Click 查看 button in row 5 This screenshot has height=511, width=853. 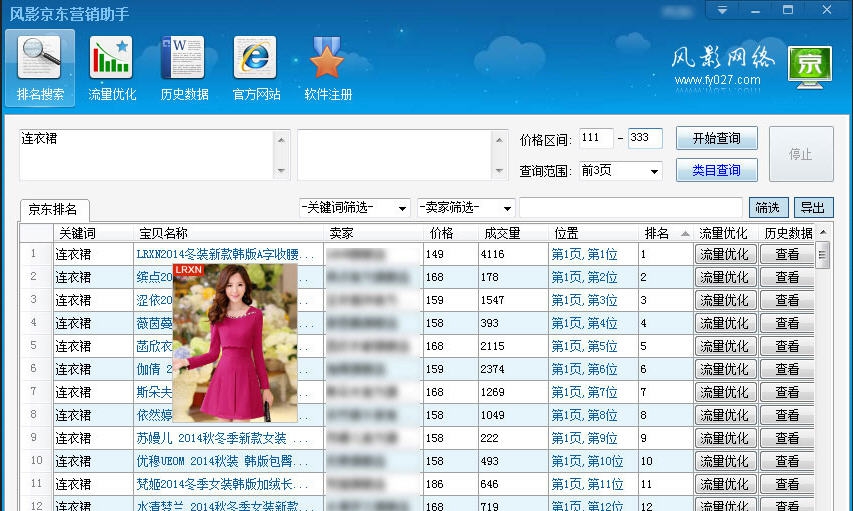[787, 346]
